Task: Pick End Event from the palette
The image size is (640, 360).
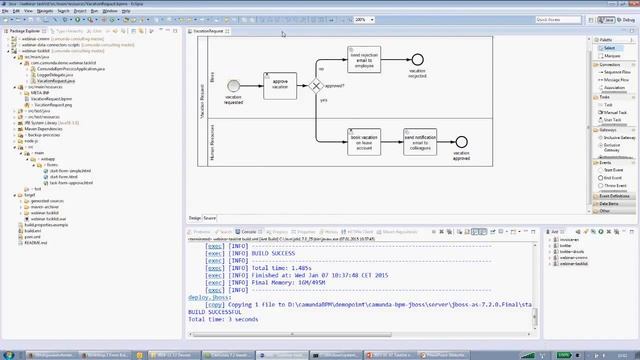Action: (x=610, y=178)
